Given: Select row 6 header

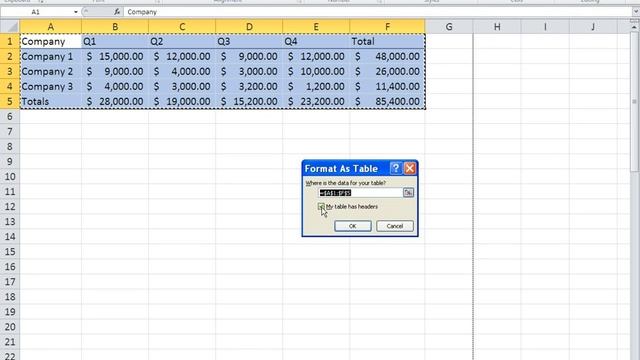Looking at the screenshot, I should click(x=10, y=116).
